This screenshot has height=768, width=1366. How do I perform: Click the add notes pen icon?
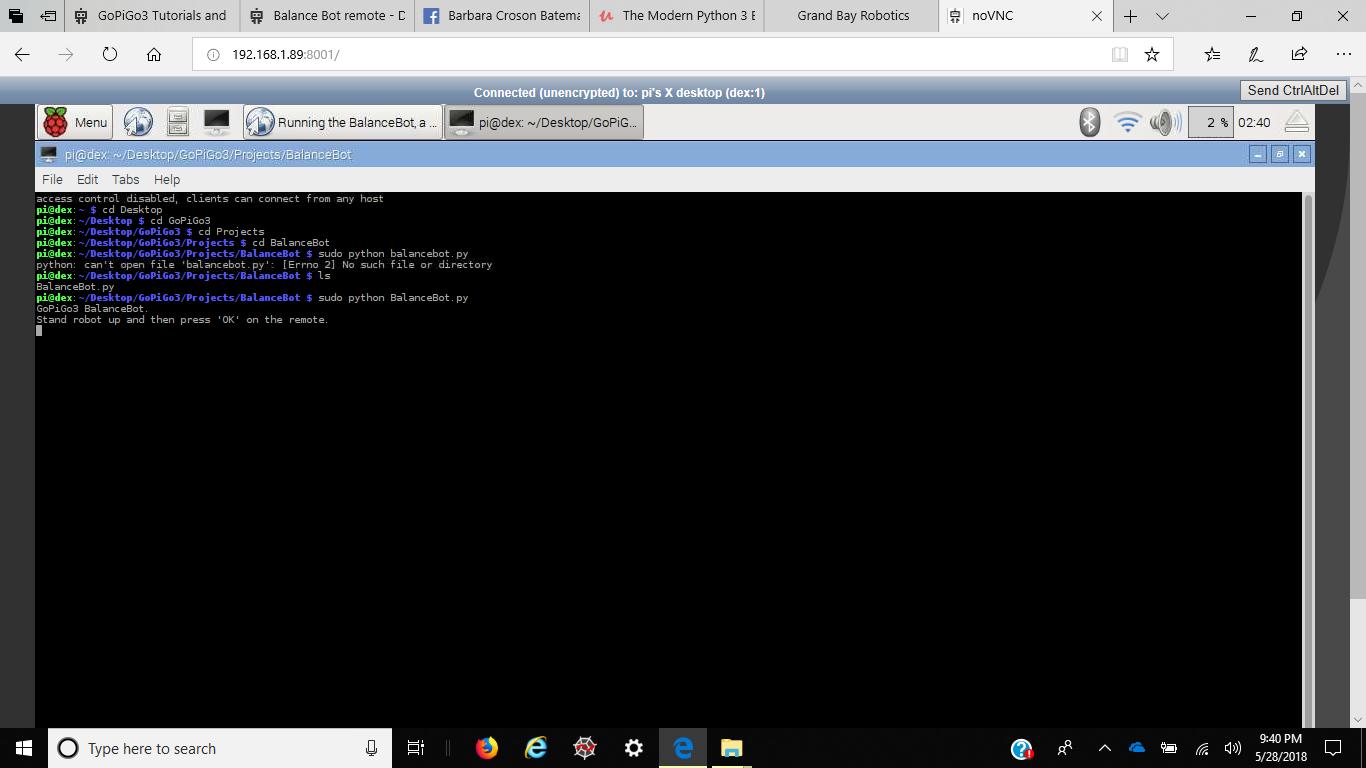(1256, 54)
